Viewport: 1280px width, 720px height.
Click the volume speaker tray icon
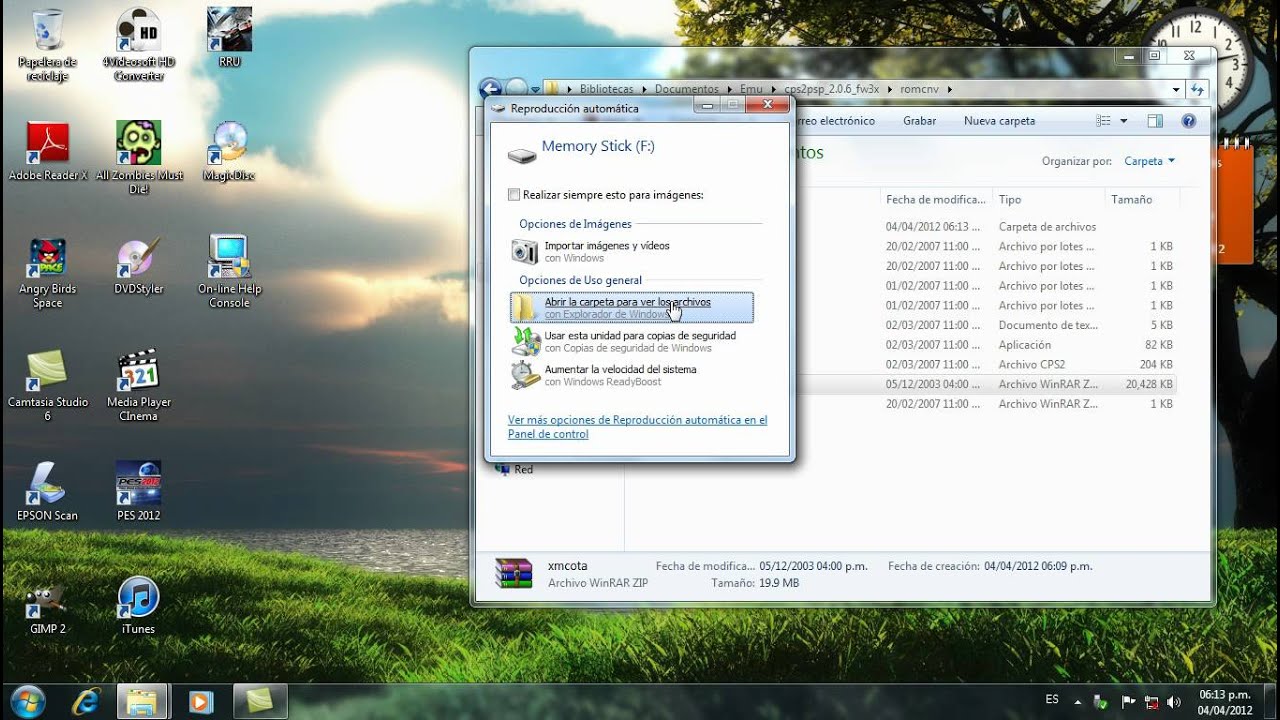pos(1173,701)
